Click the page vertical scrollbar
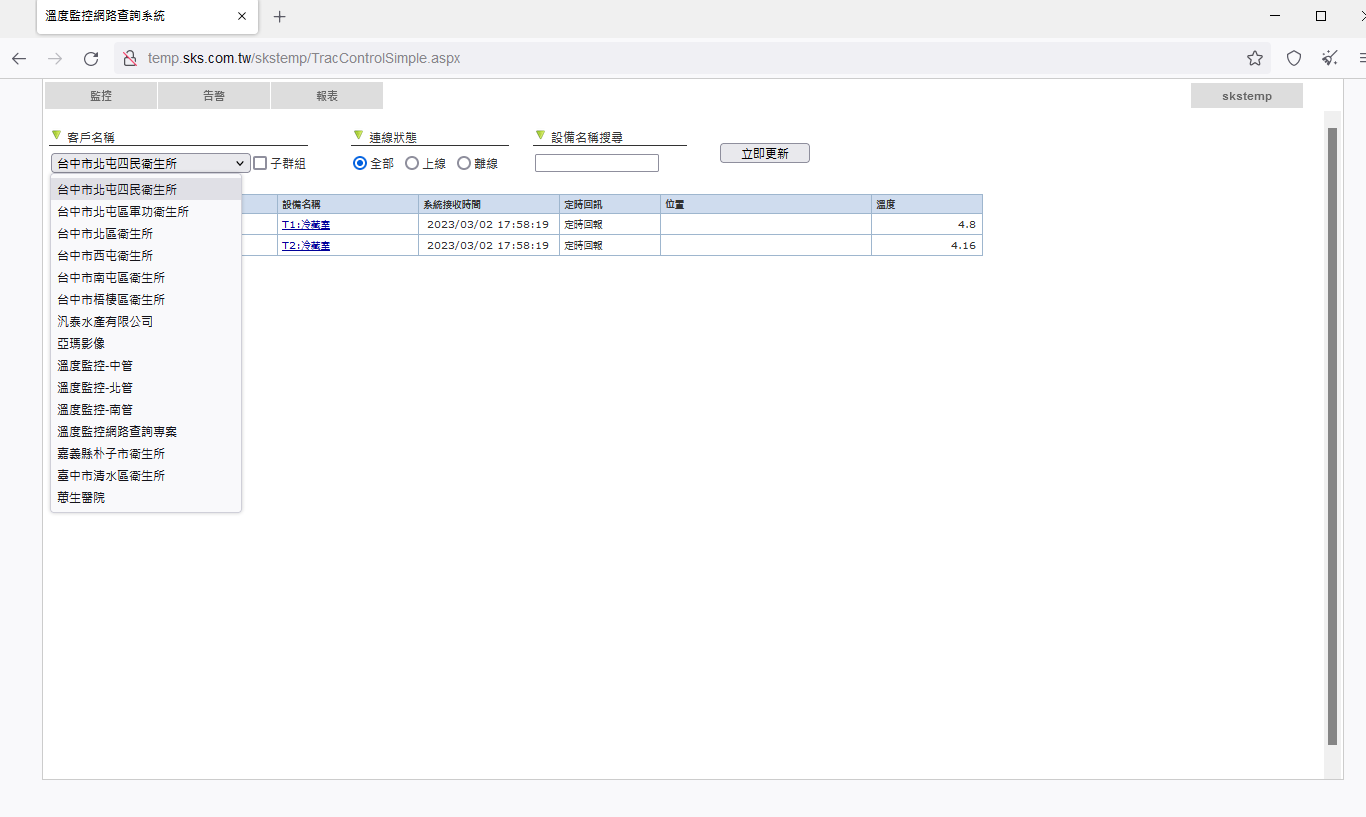Image resolution: width=1366 pixels, height=817 pixels. 1332,435
